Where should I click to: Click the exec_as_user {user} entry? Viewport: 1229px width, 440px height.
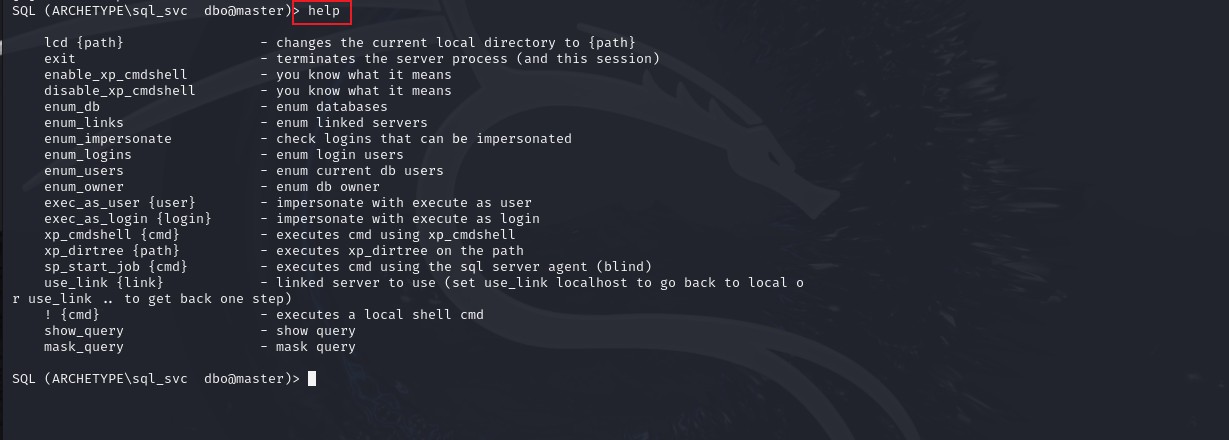[x=112, y=203]
